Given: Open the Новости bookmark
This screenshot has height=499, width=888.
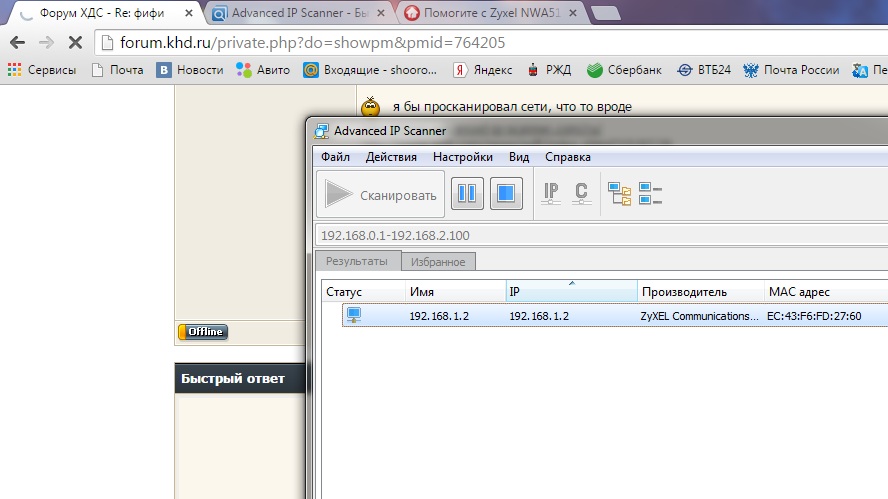Looking at the screenshot, I should tap(190, 70).
